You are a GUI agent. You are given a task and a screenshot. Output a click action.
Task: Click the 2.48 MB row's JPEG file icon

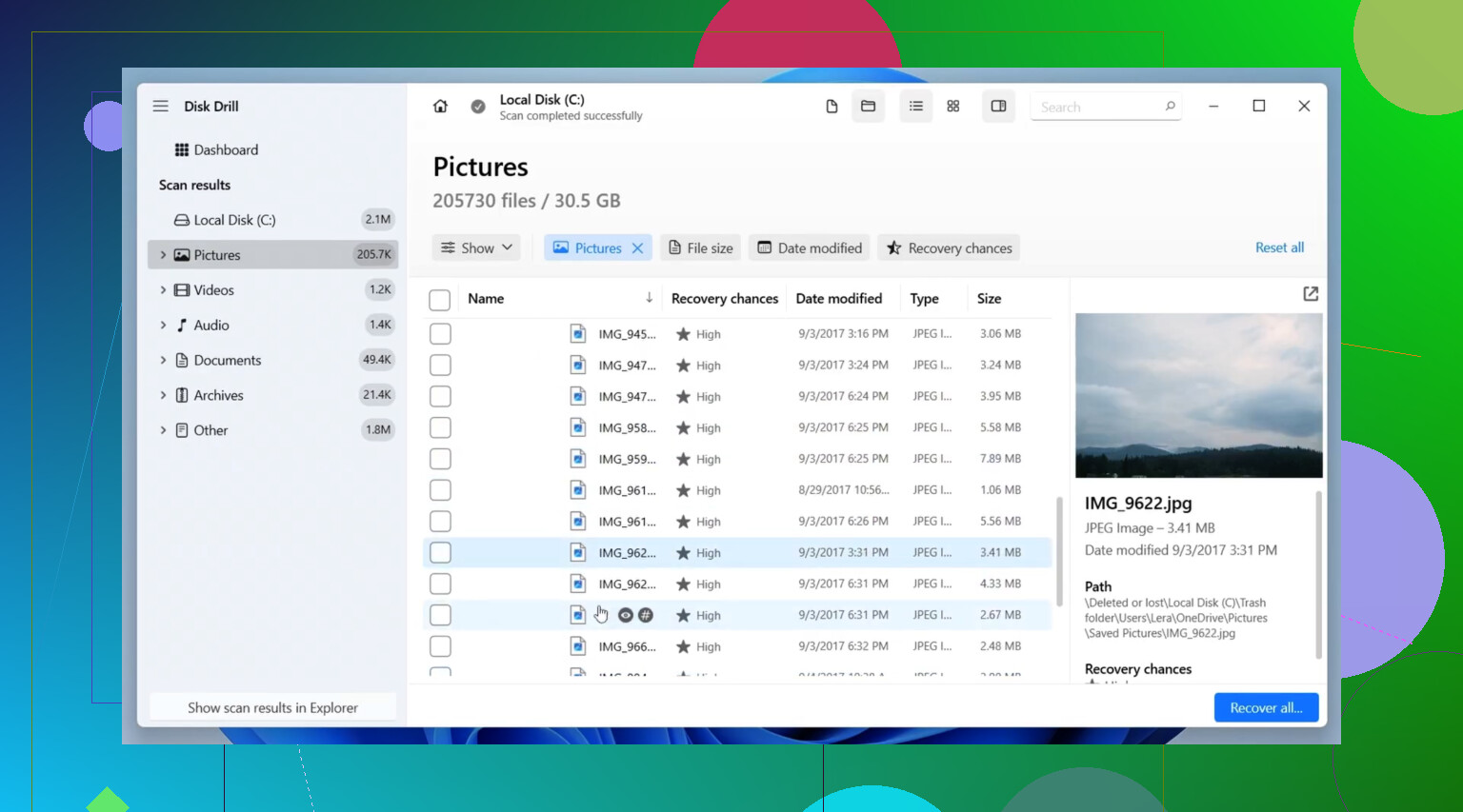578,646
